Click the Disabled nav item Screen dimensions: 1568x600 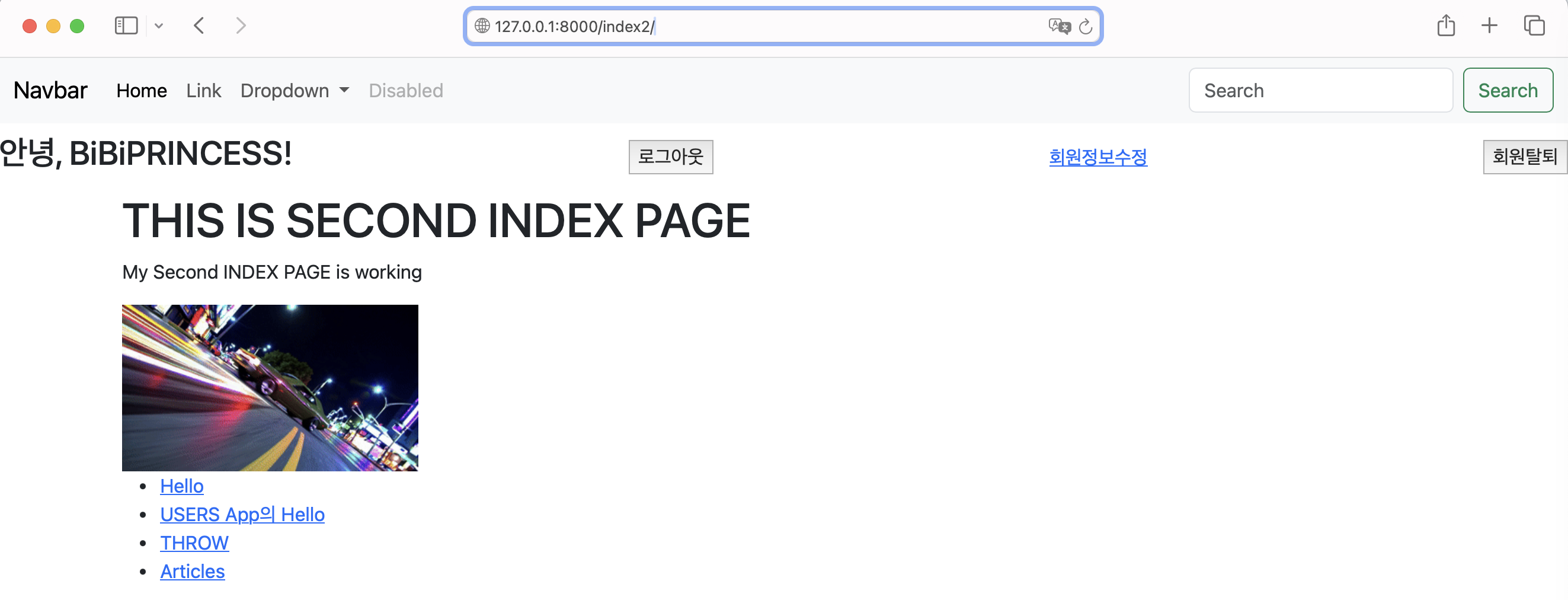406,91
